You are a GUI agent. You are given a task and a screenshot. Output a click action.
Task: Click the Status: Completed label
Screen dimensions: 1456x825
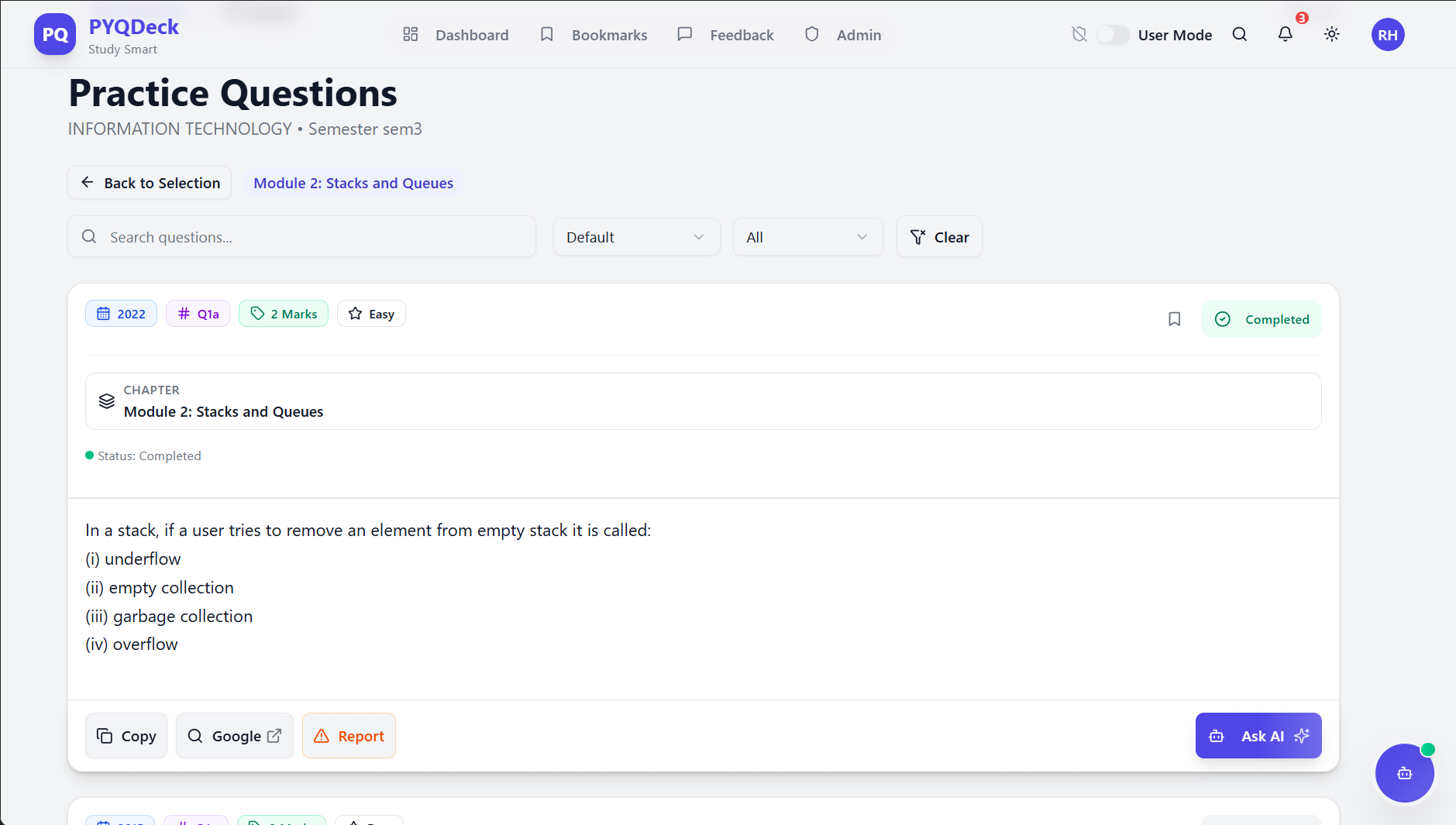point(143,456)
